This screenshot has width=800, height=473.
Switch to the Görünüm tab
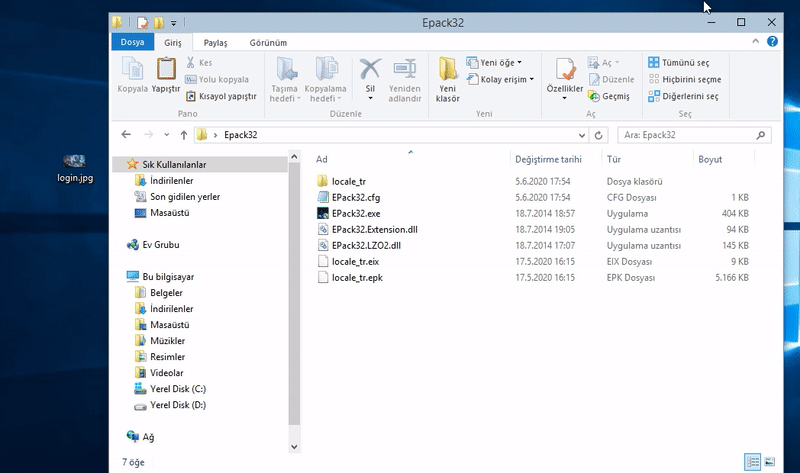[268, 42]
